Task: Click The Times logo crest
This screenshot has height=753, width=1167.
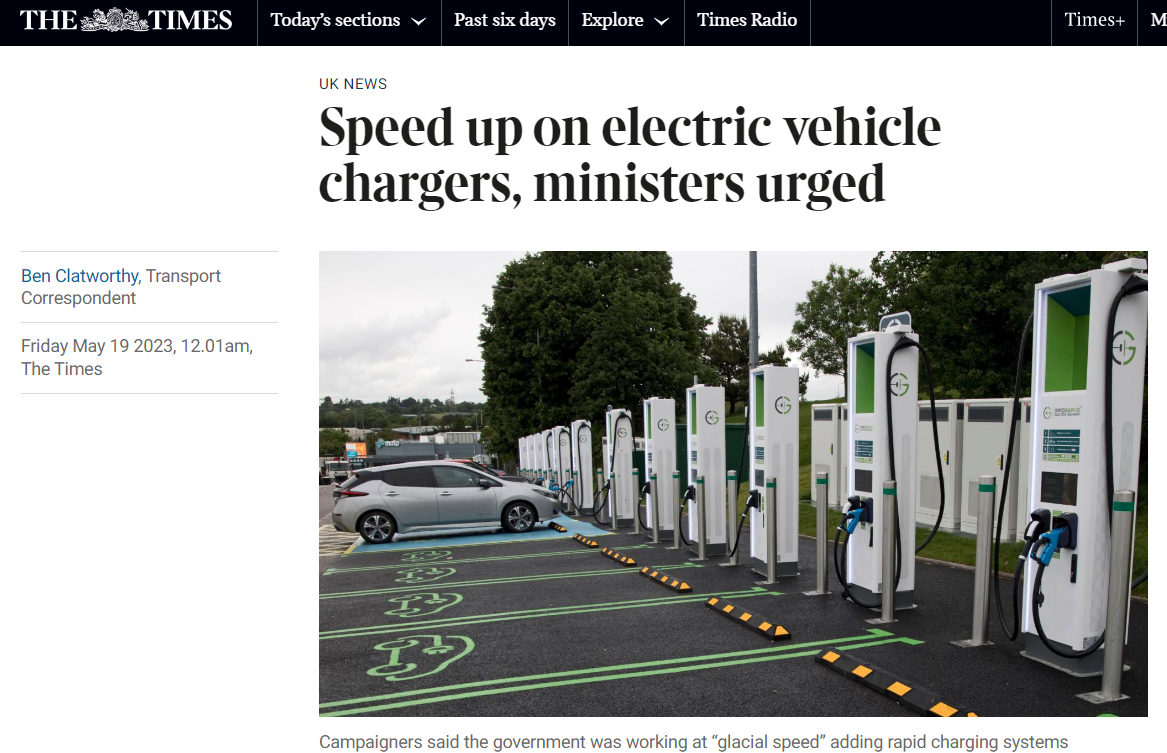Action: point(114,20)
